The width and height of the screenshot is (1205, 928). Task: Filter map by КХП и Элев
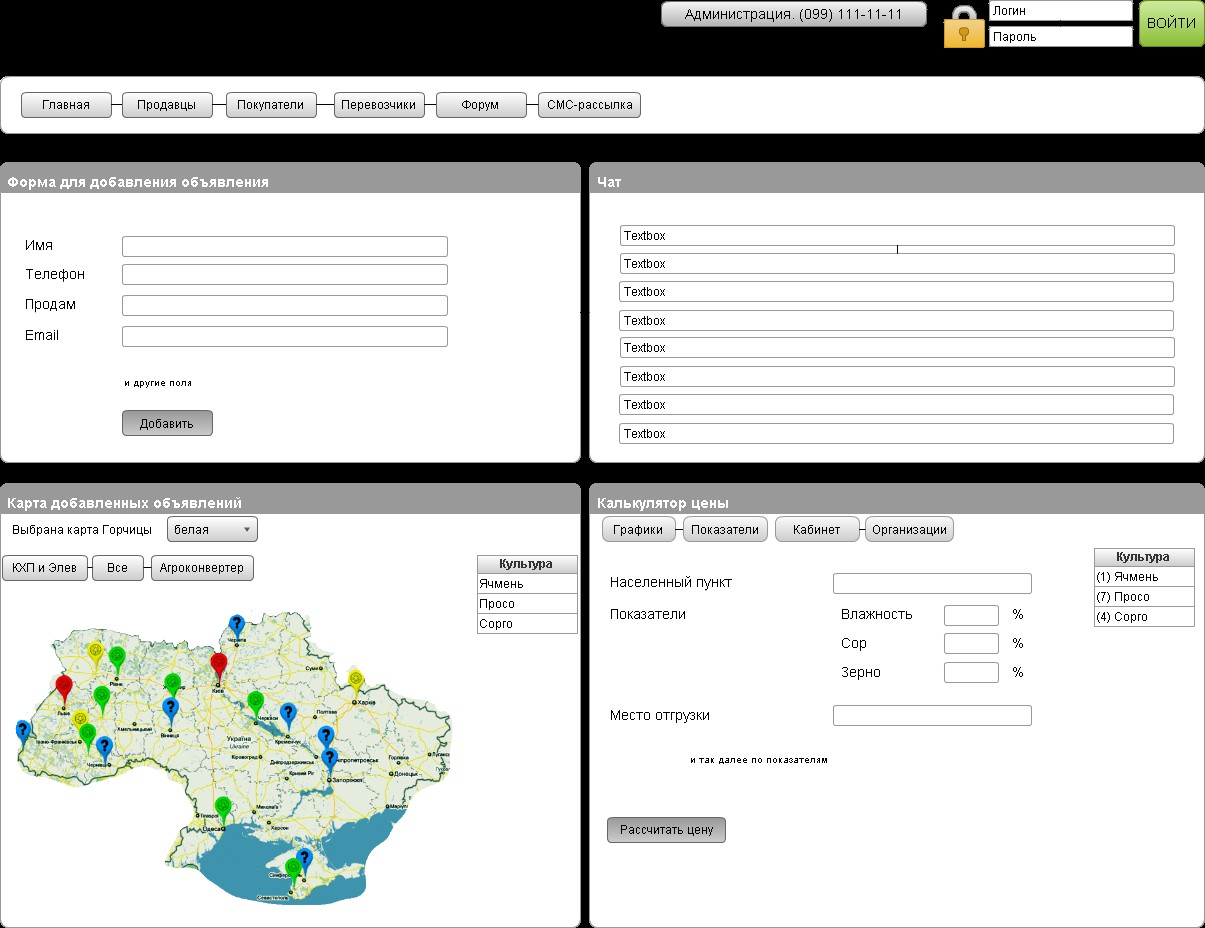(x=45, y=568)
